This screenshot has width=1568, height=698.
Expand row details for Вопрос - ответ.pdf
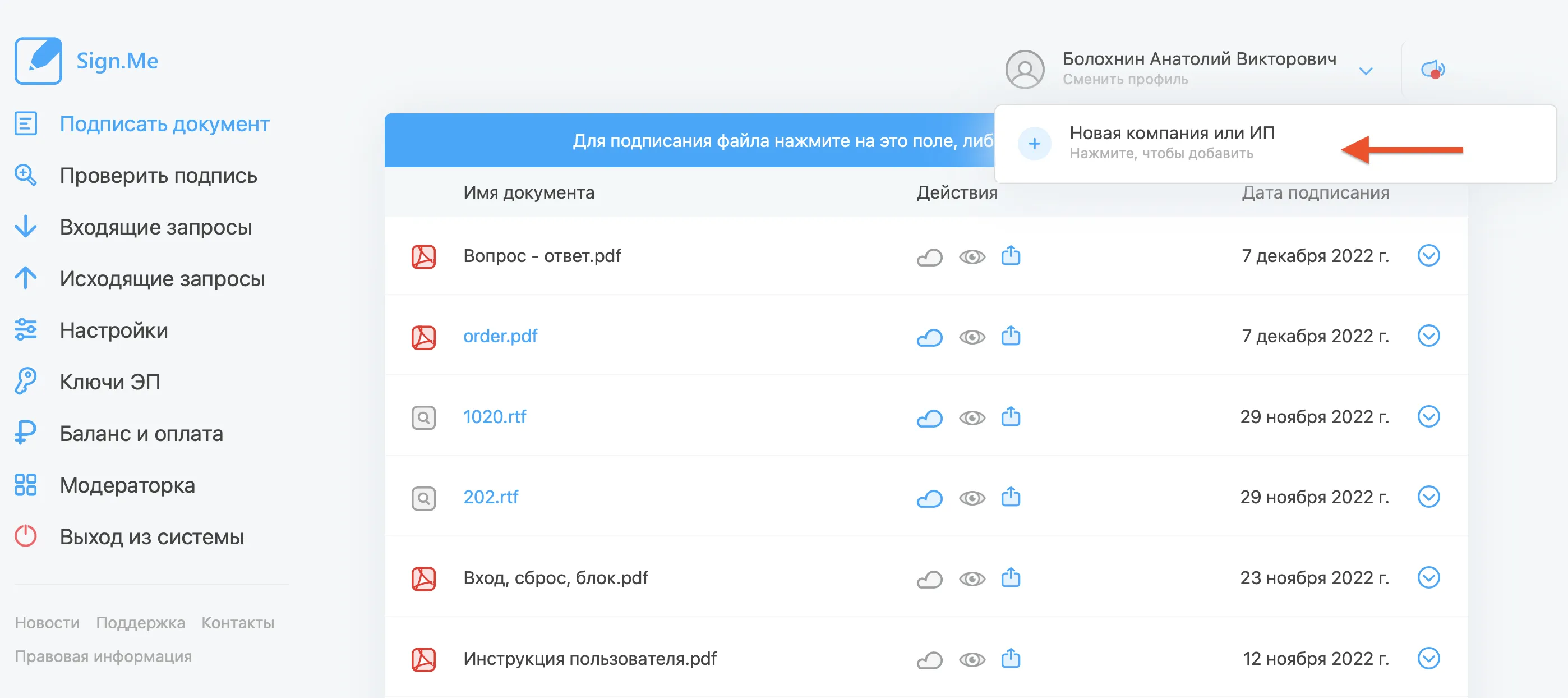tap(1428, 255)
